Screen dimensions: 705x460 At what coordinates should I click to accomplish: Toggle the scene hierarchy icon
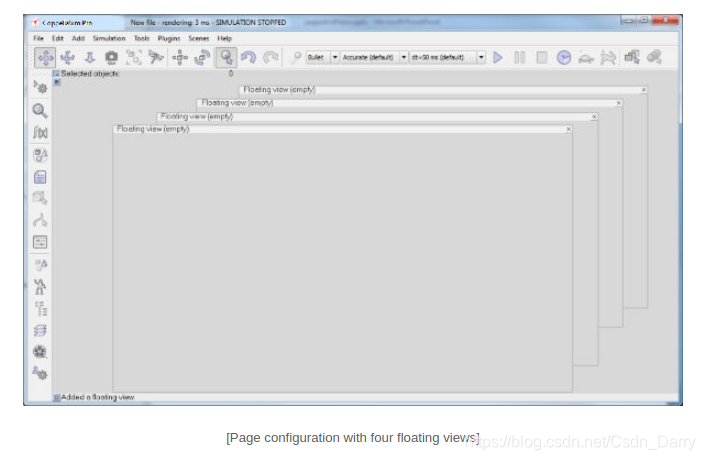click(40, 308)
